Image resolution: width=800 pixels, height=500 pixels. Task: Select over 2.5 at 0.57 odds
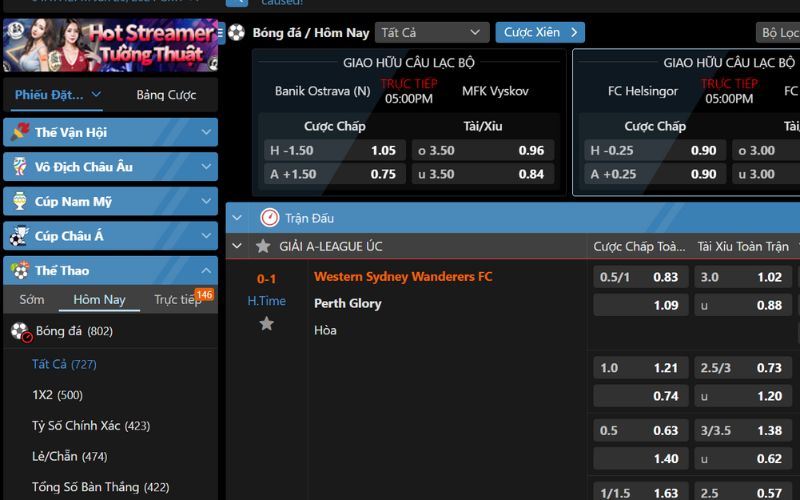coord(743,492)
